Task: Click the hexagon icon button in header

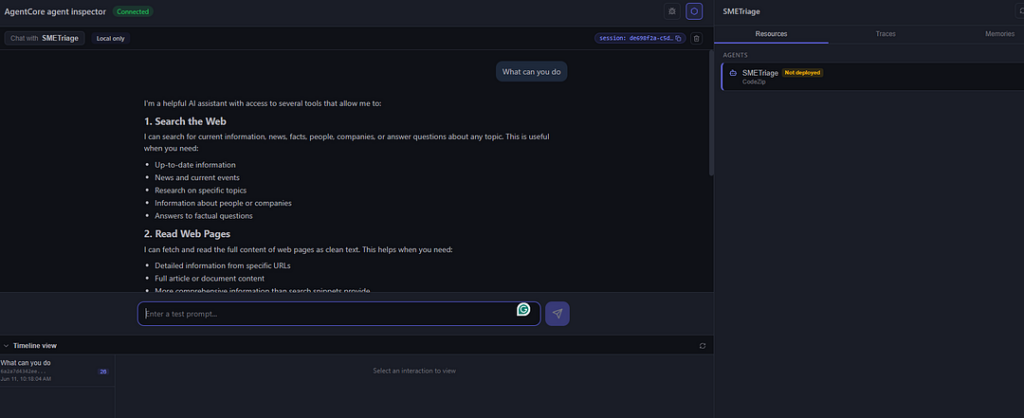Action: pos(694,11)
